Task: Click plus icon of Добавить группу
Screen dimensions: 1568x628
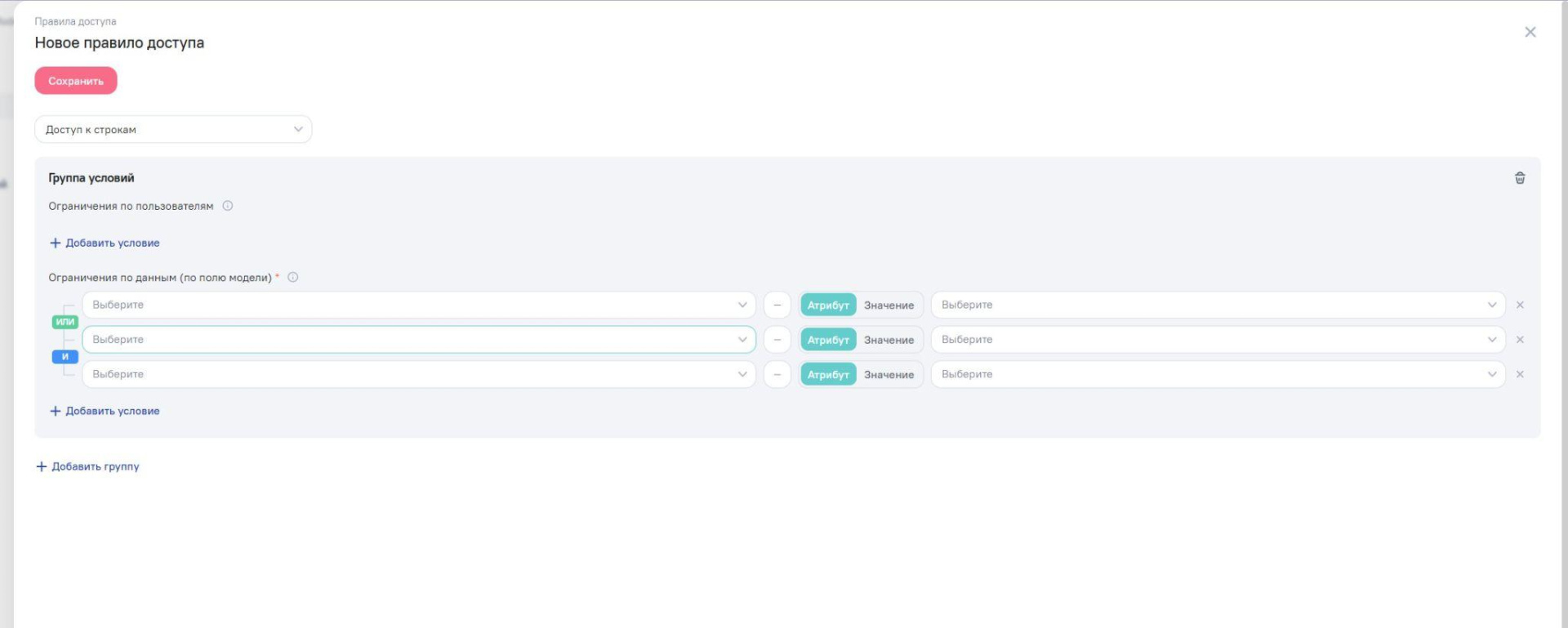Action: click(x=42, y=467)
